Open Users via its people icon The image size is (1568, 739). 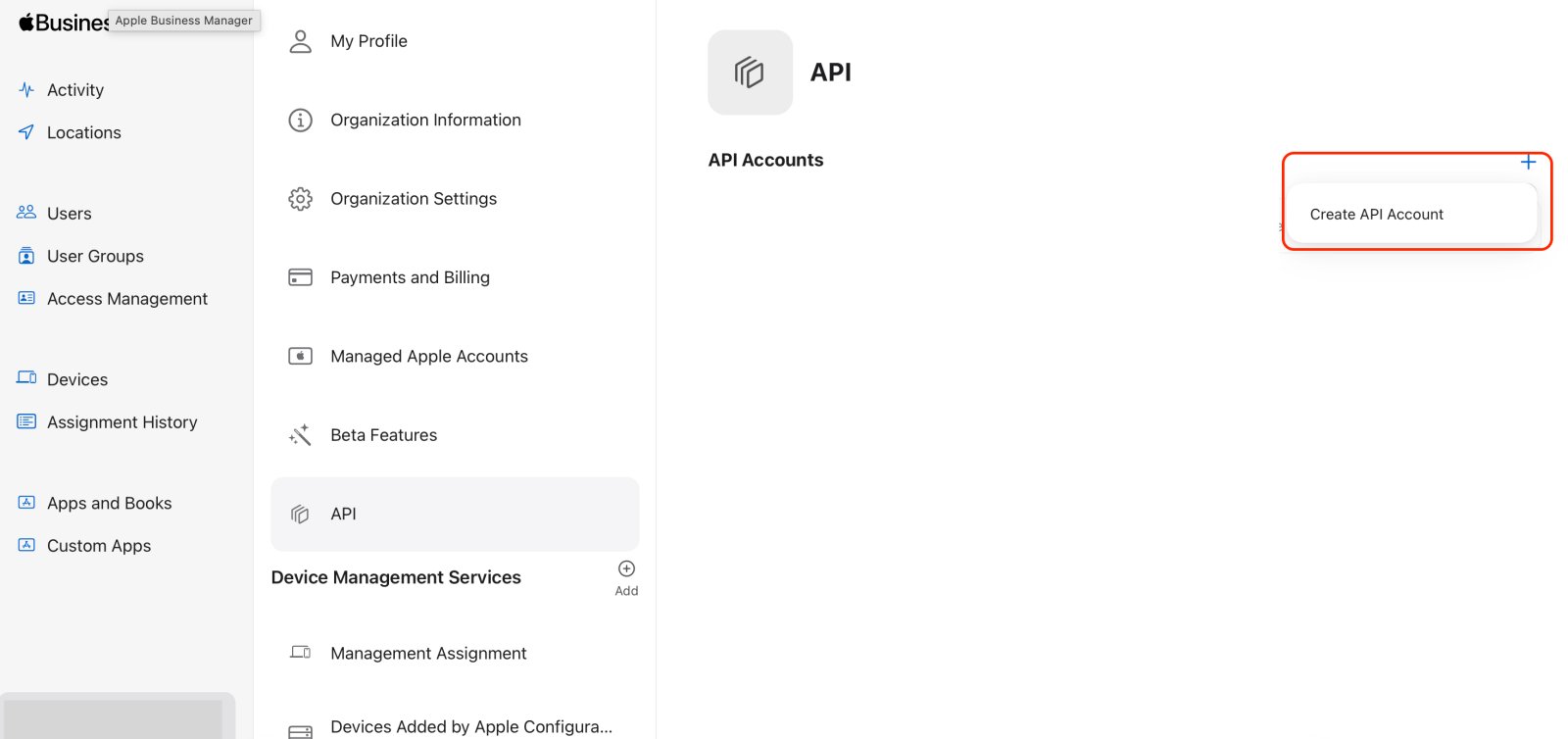point(26,213)
